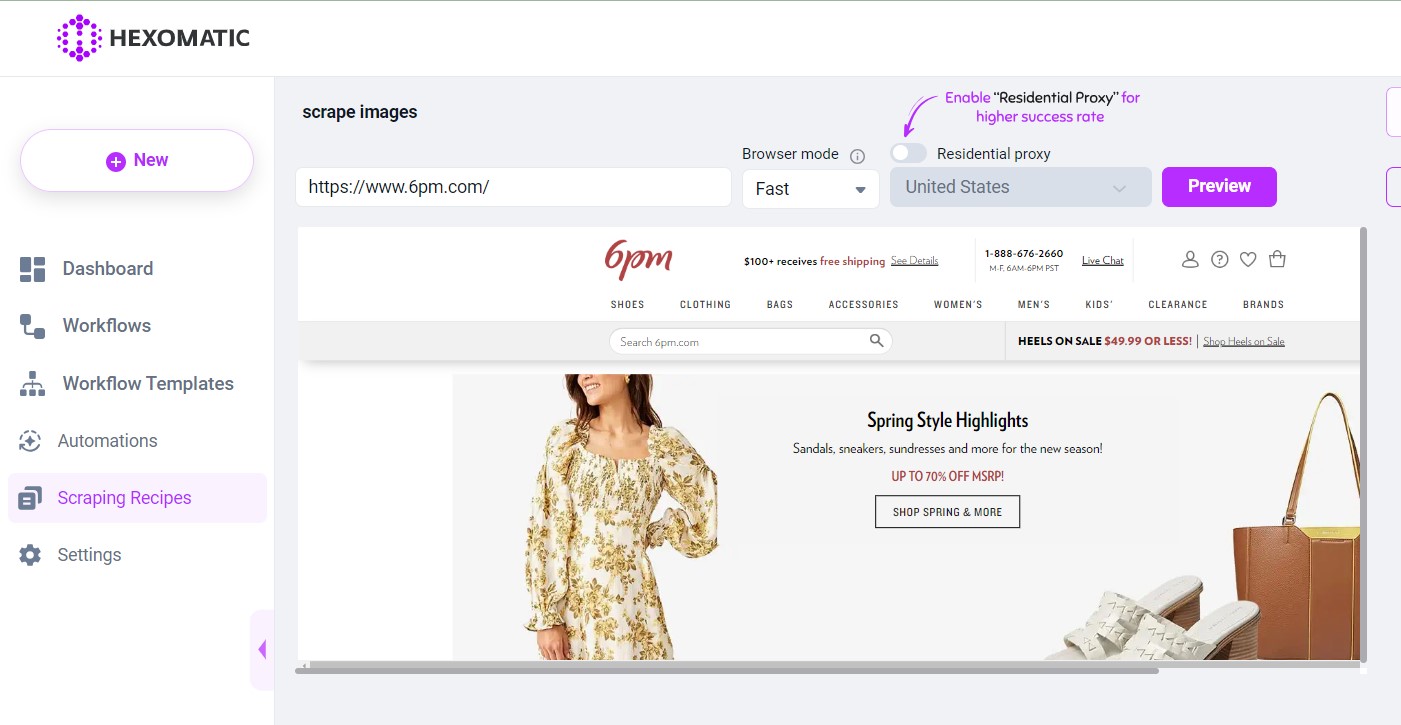Click the search magnifier on 6pm

pyautogui.click(x=877, y=340)
